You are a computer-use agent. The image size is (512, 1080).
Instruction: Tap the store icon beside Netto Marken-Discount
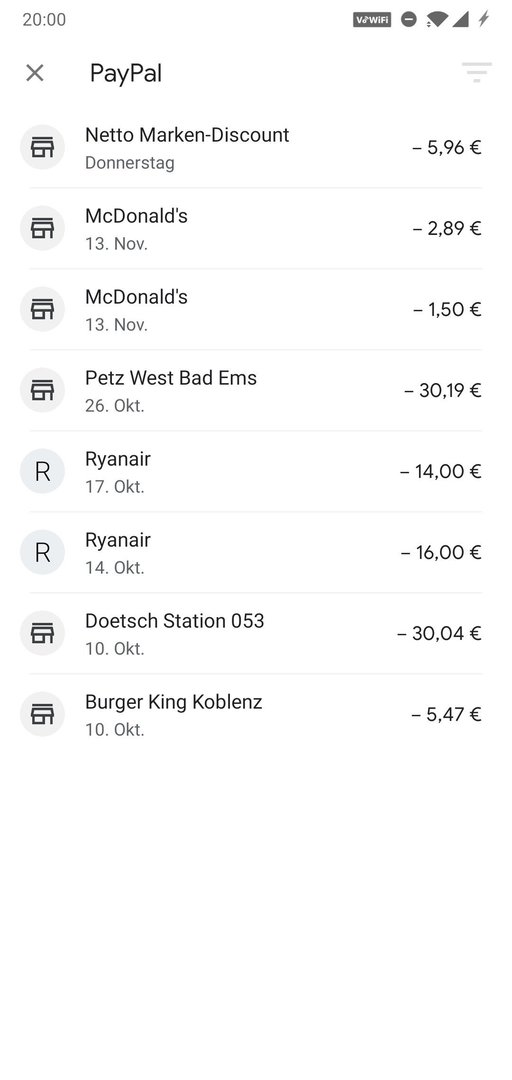[x=42, y=147]
